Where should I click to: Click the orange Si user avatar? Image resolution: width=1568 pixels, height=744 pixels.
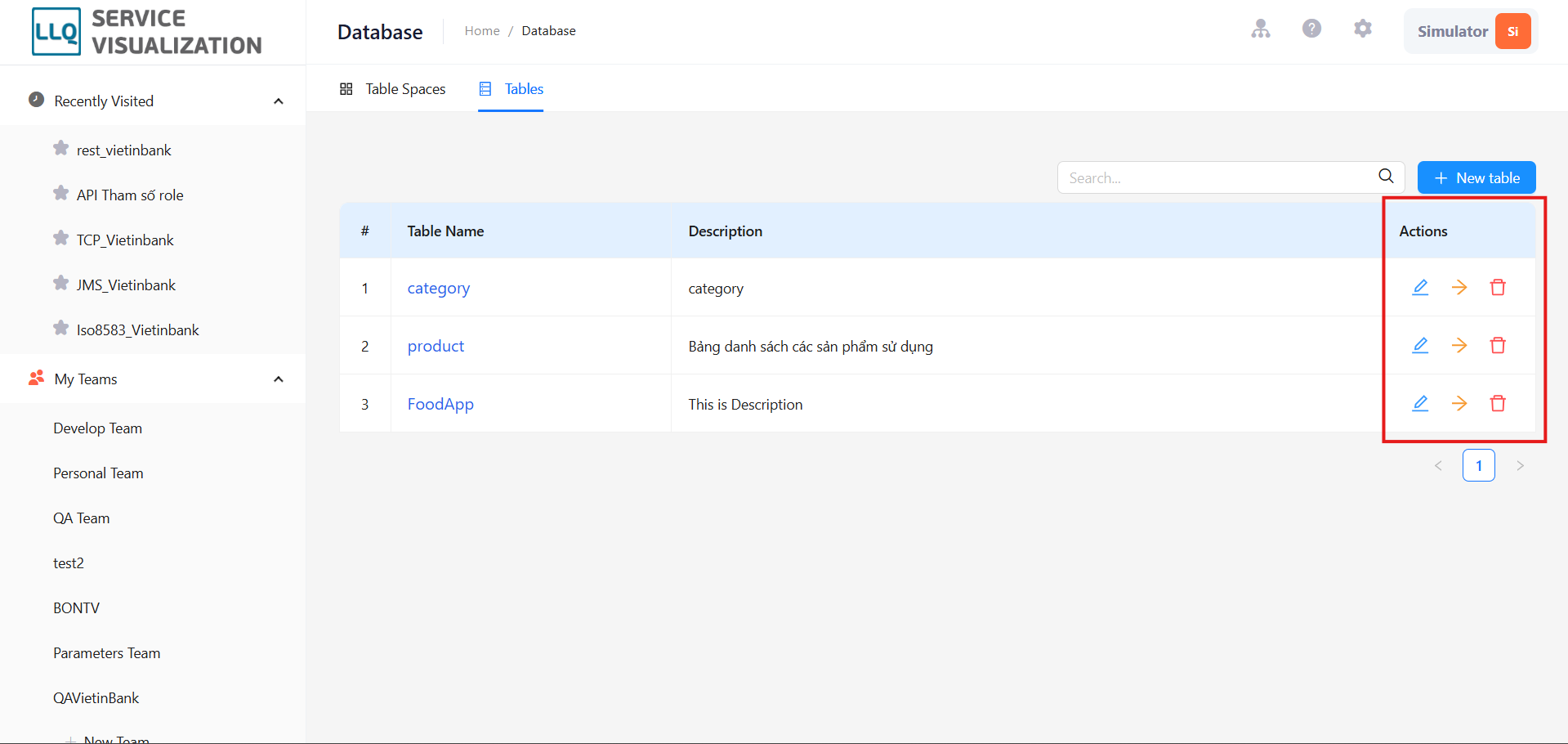click(1512, 31)
